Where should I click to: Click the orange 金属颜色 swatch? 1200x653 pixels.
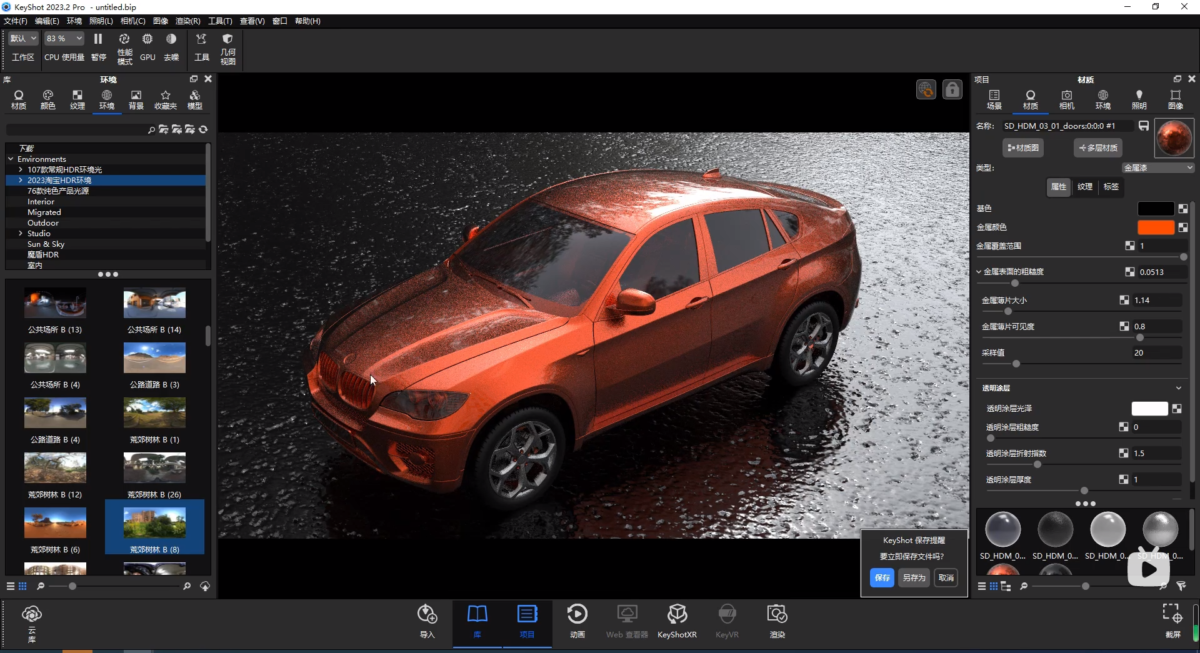1155,228
